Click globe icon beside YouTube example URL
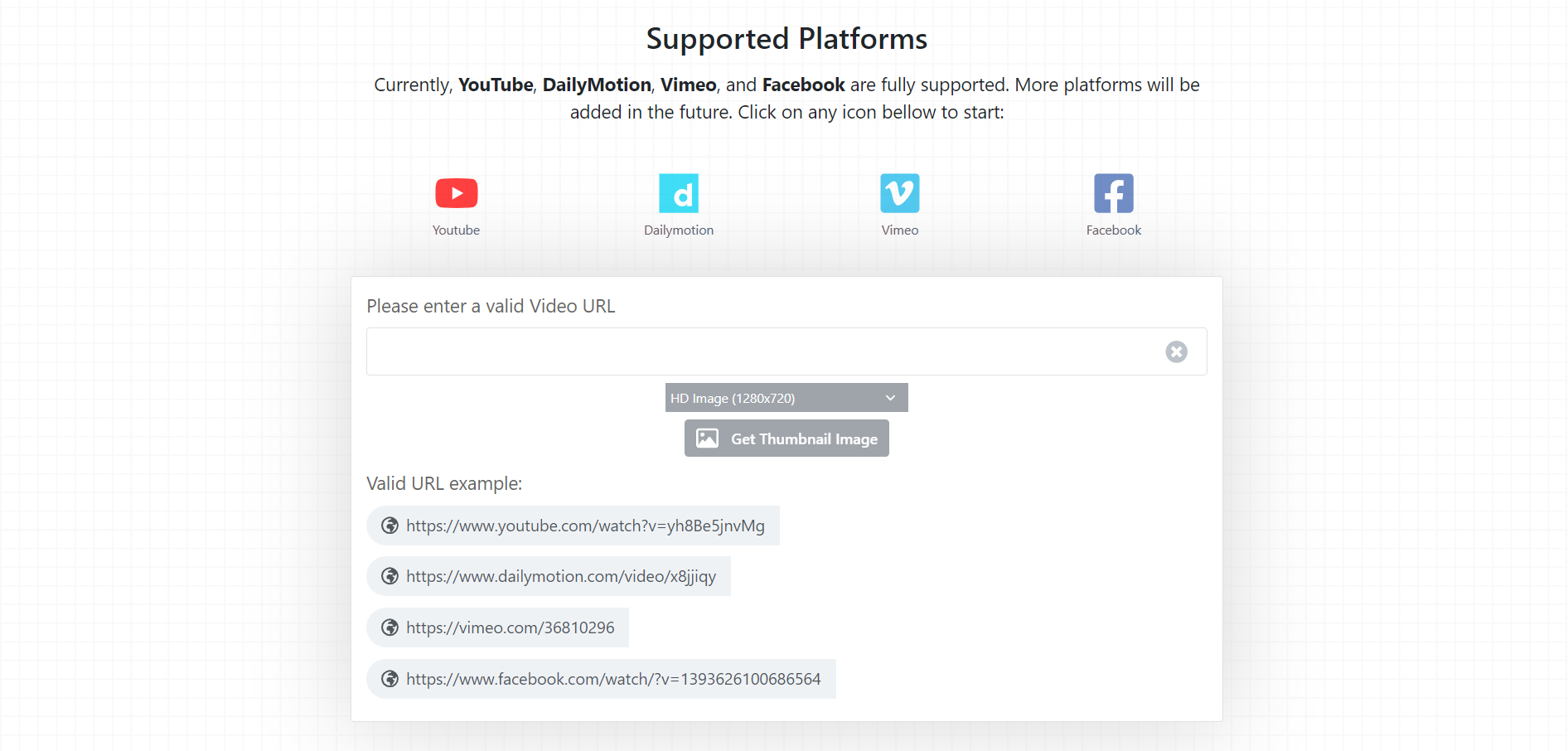Viewport: 1568px width, 751px height. (x=390, y=526)
